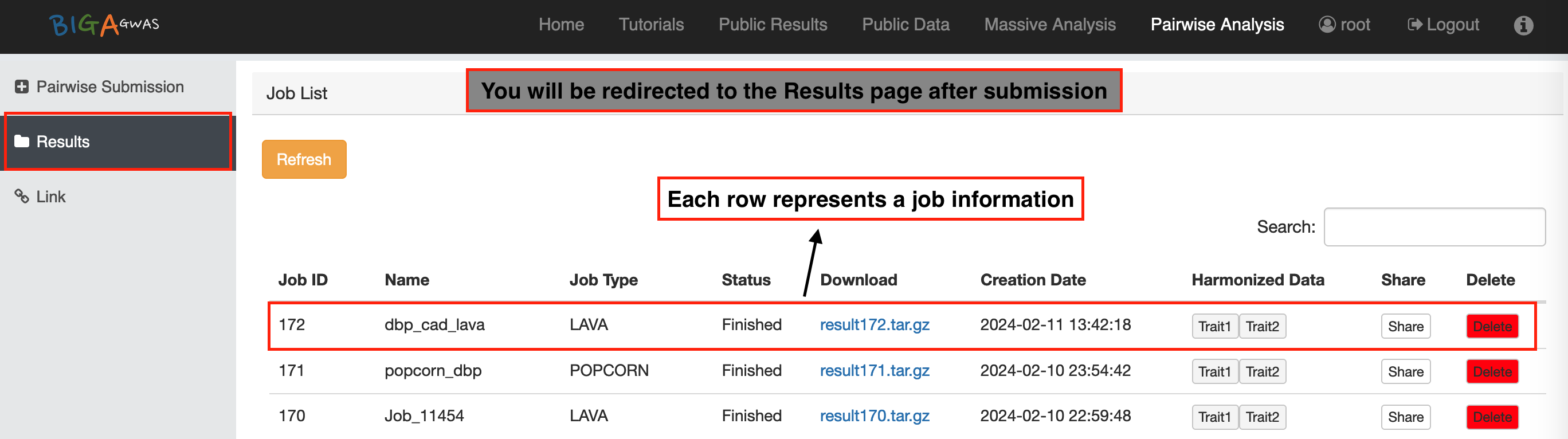
Task: Click the Pairwise Submission plus icon
Action: pos(22,87)
